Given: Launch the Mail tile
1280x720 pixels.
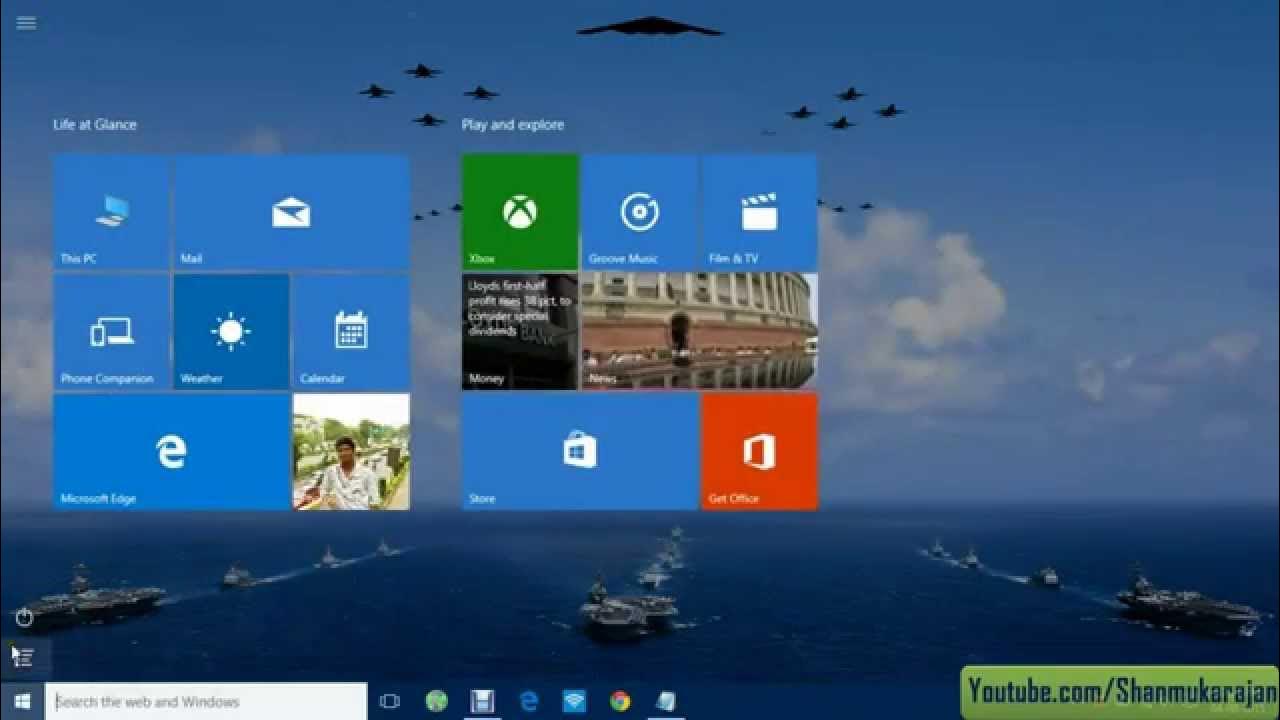Looking at the screenshot, I should click(x=291, y=211).
